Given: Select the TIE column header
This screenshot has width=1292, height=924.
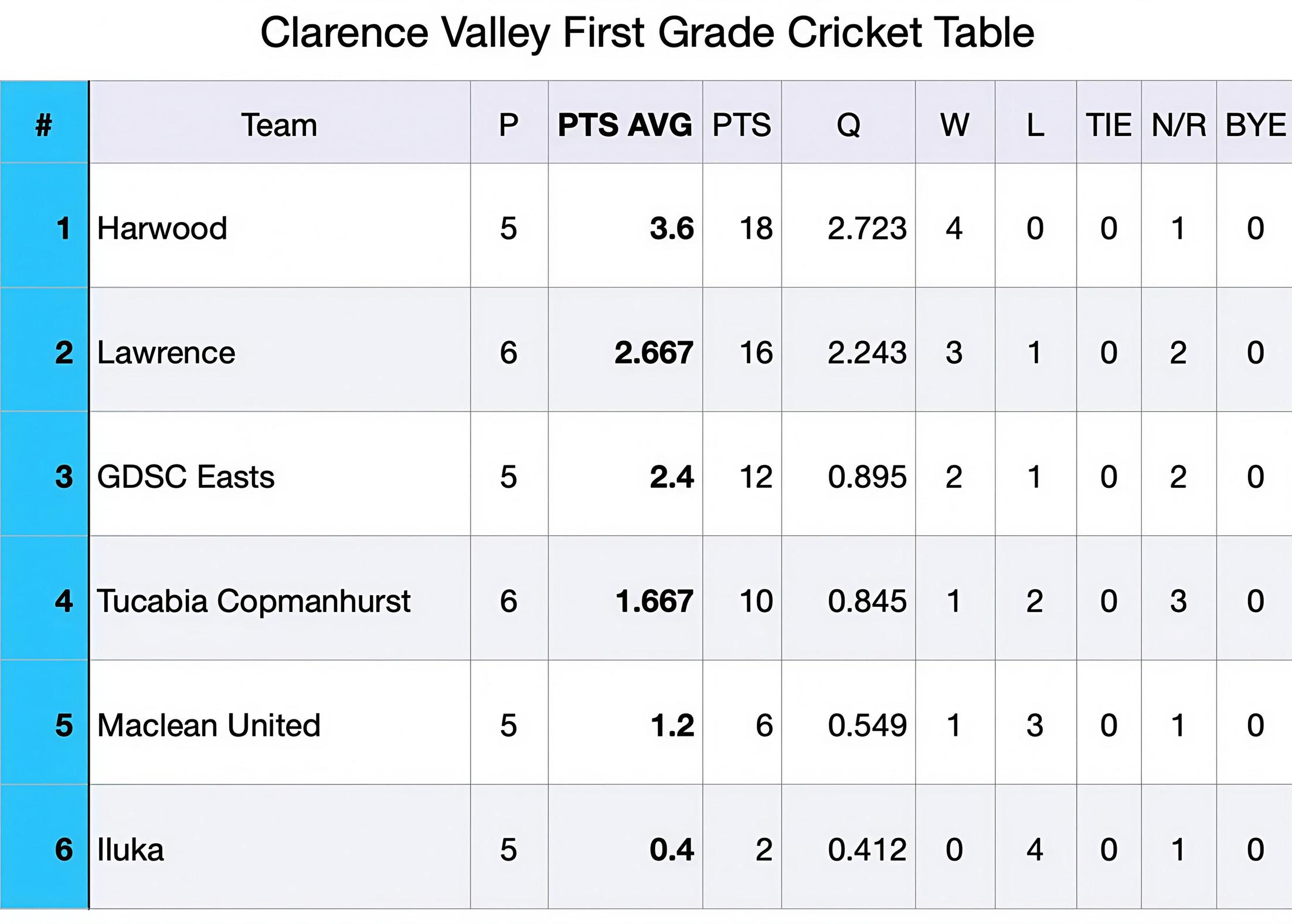Looking at the screenshot, I should 1109,125.
